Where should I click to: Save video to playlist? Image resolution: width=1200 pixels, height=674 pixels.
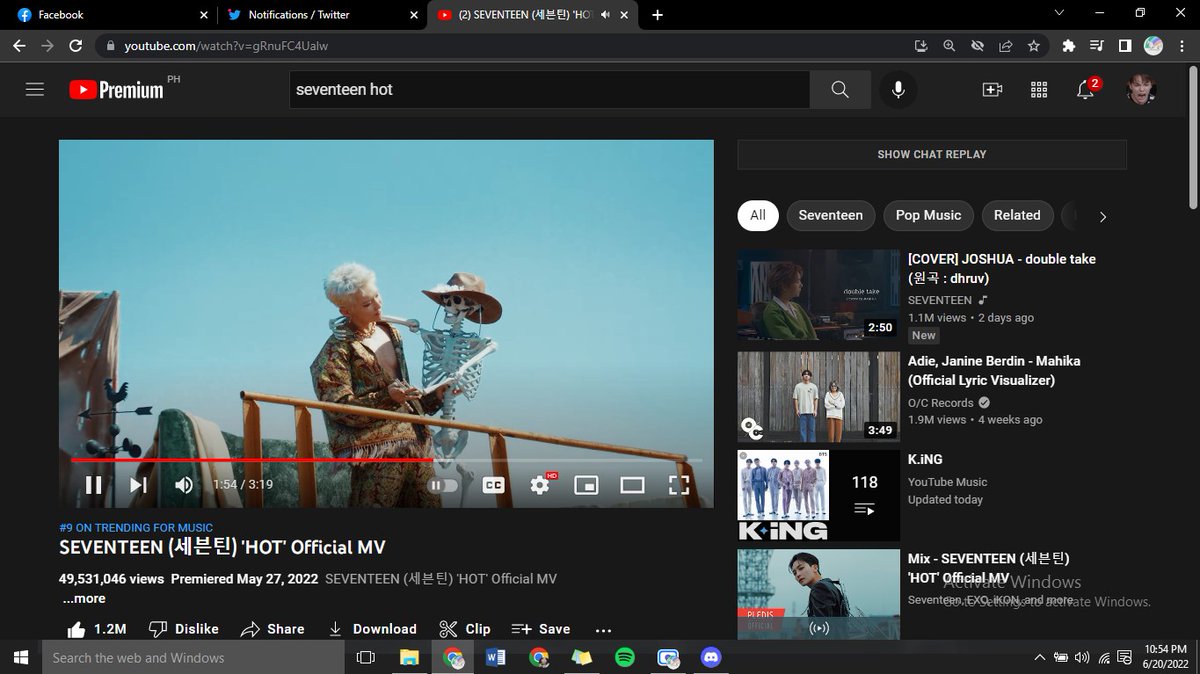[540, 629]
